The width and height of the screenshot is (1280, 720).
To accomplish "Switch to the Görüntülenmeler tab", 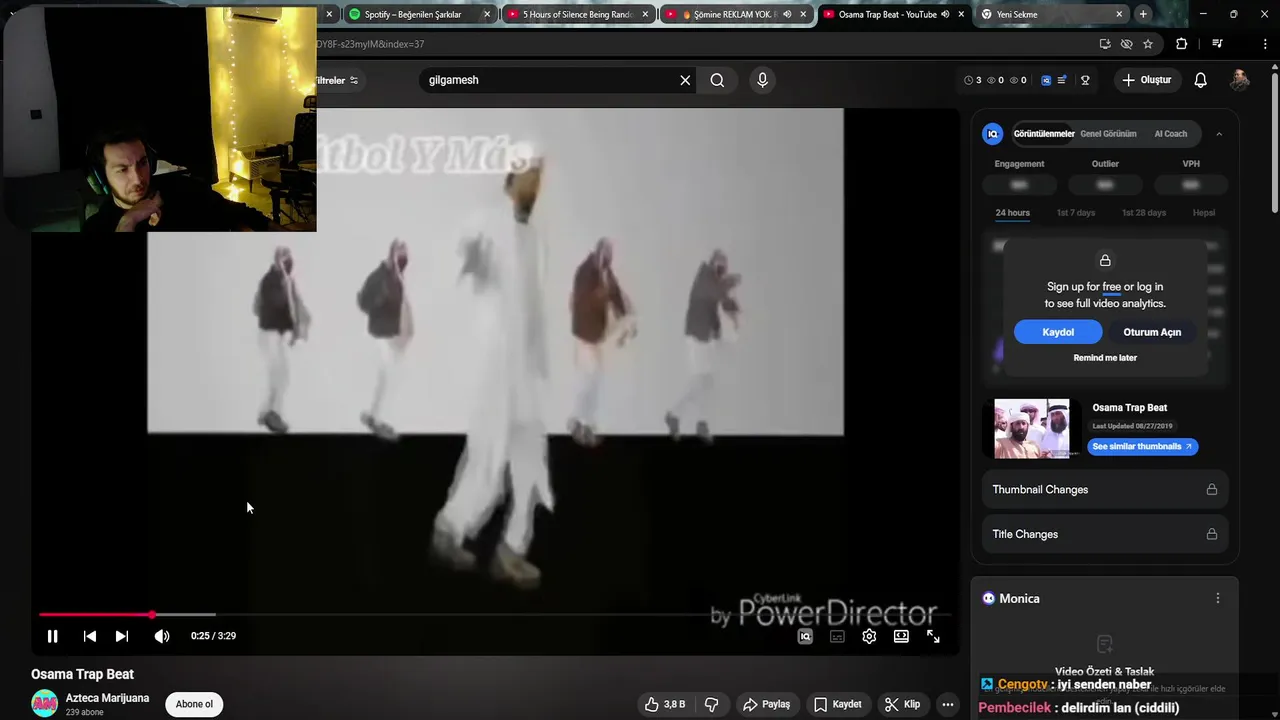I will (1044, 134).
